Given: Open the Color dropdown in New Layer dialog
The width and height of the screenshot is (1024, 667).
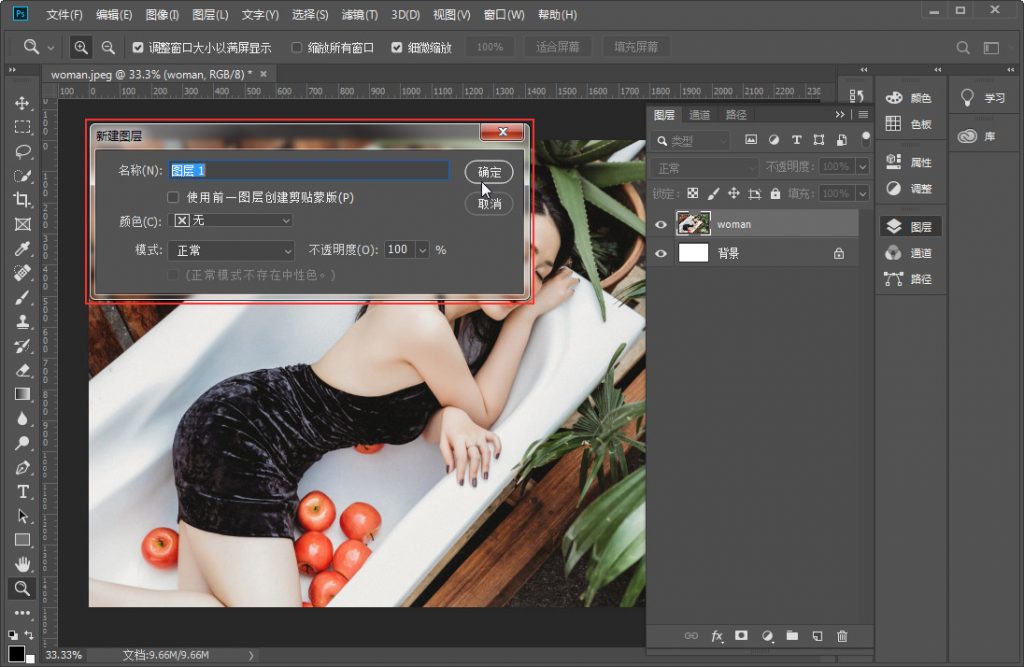Looking at the screenshot, I should point(232,220).
